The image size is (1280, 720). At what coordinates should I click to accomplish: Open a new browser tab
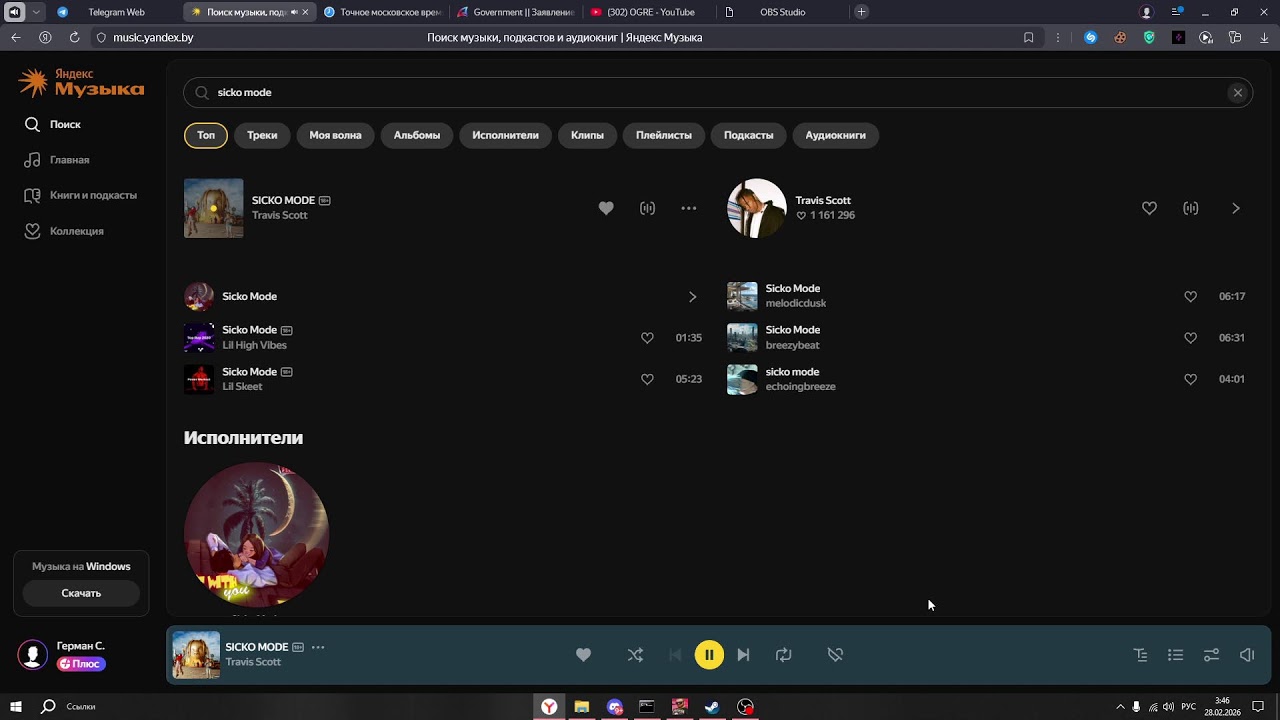862,12
